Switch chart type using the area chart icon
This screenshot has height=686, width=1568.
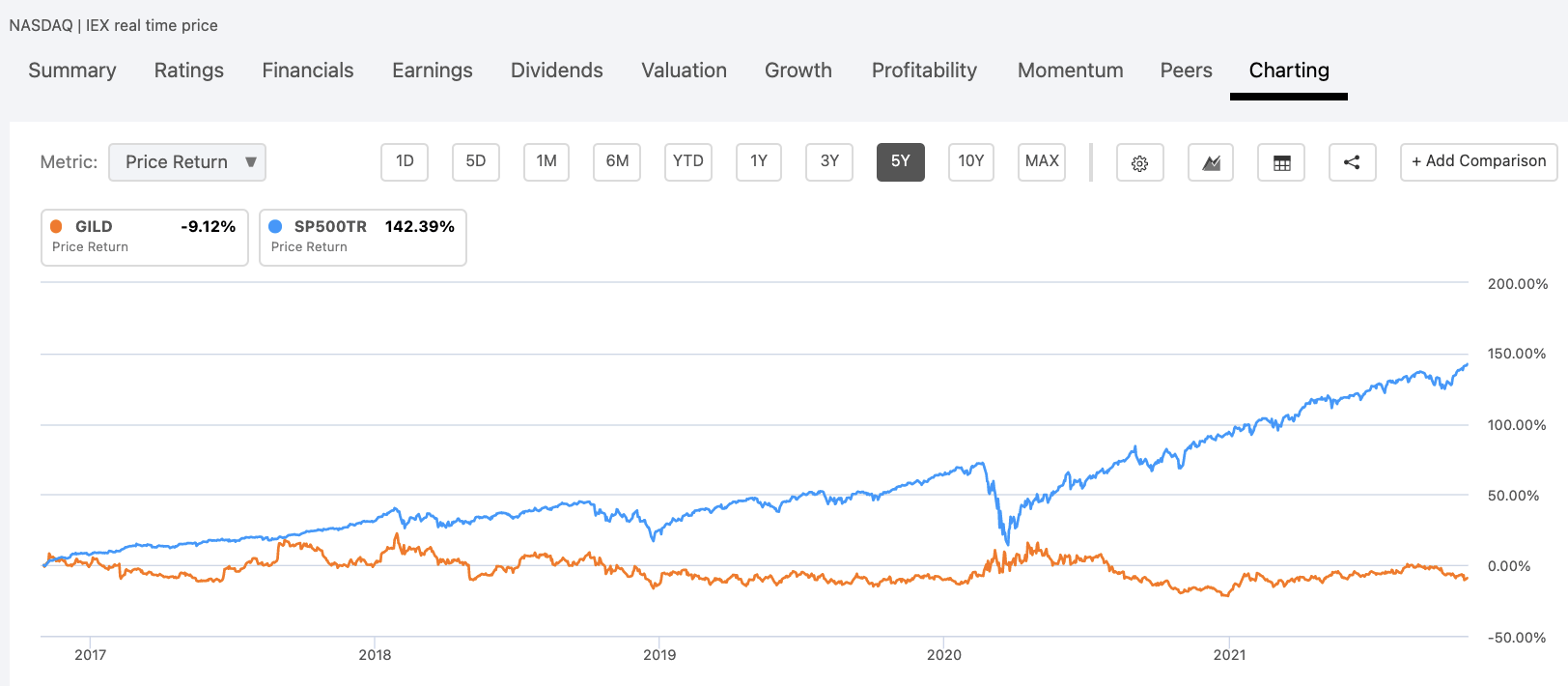pyautogui.click(x=1211, y=162)
